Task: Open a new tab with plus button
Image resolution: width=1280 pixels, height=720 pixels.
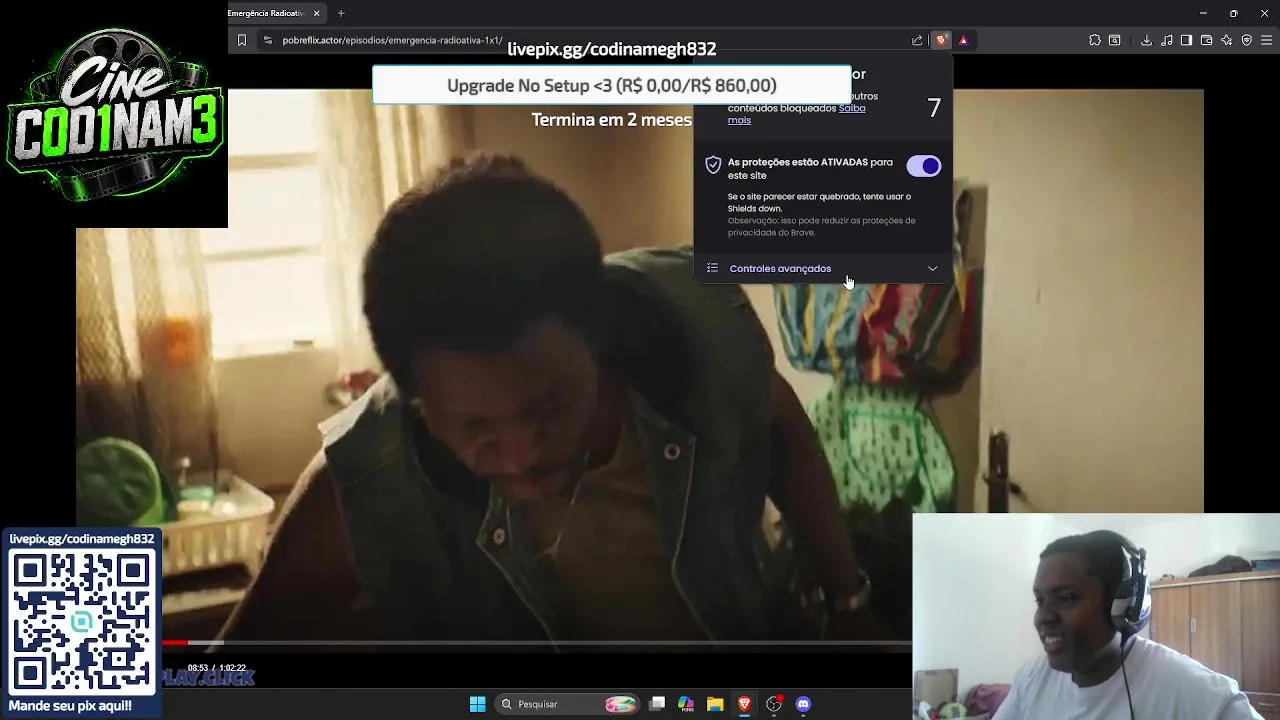Action: [341, 13]
